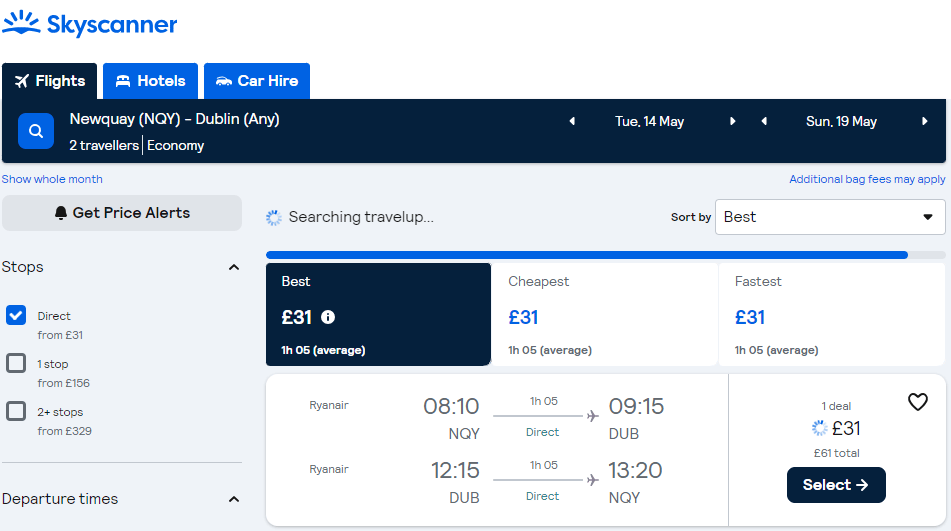Collapse the Stops filter section

pos(234,267)
